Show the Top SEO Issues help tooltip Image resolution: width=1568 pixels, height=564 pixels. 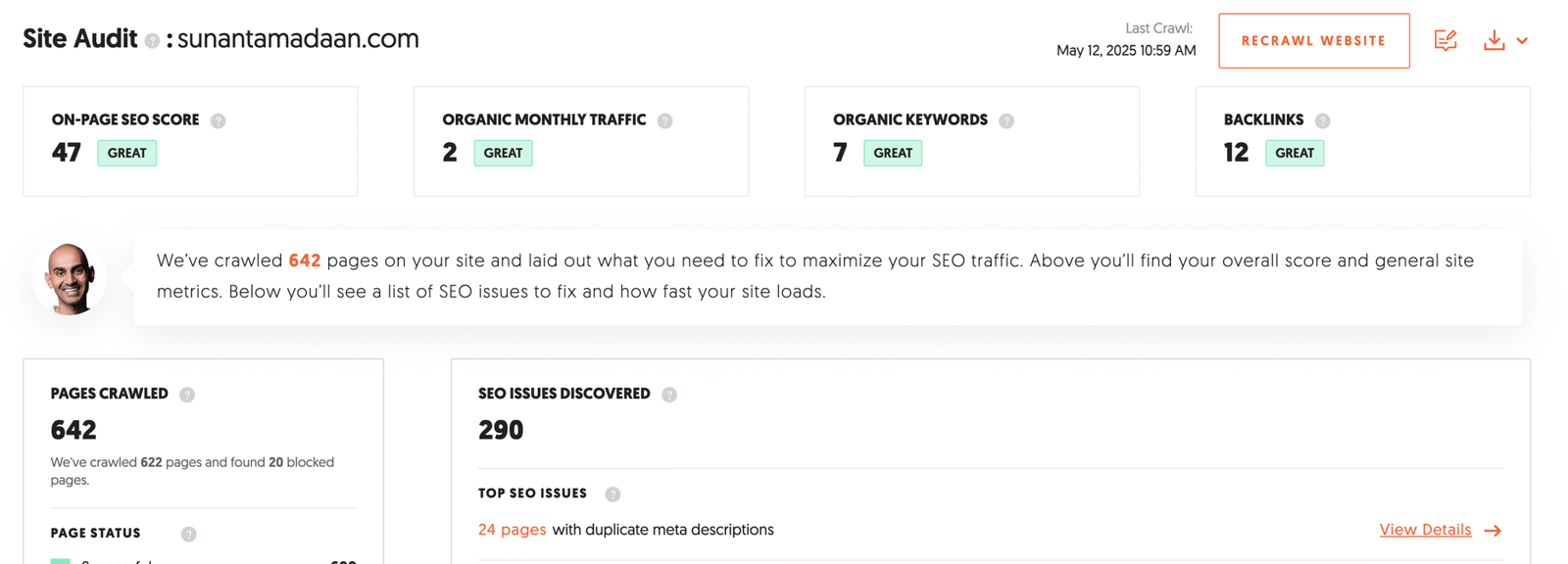pos(612,494)
